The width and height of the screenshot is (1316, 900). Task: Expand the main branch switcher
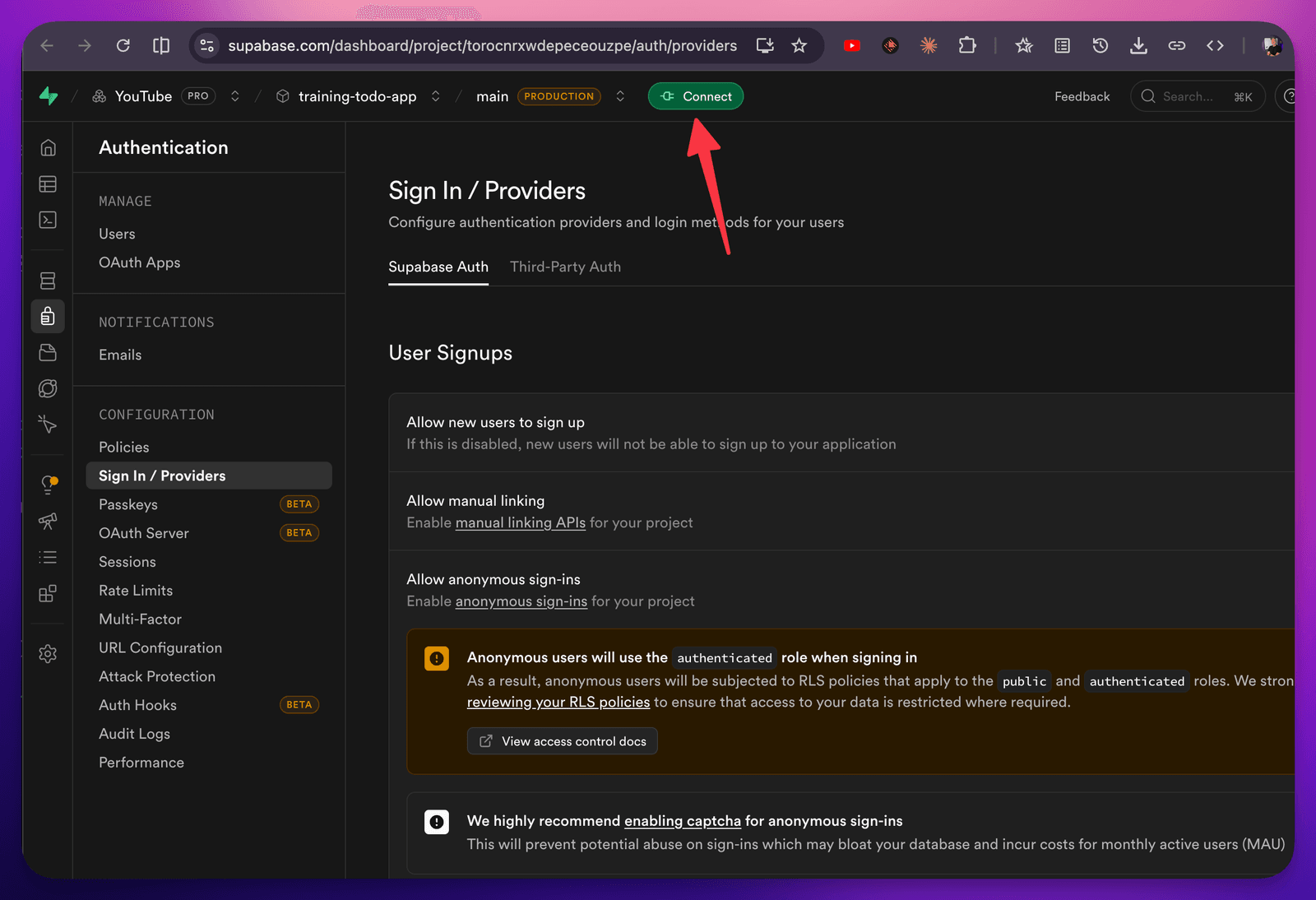620,96
